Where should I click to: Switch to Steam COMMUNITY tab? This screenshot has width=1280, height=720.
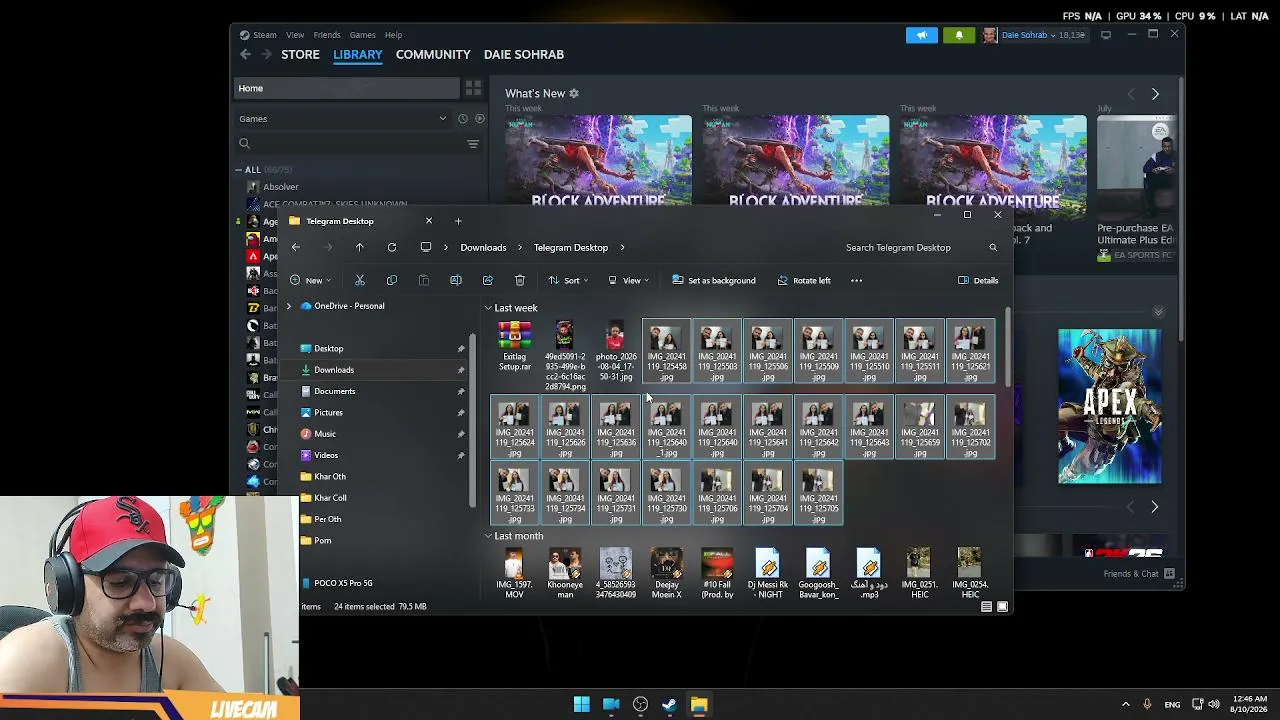tap(433, 55)
